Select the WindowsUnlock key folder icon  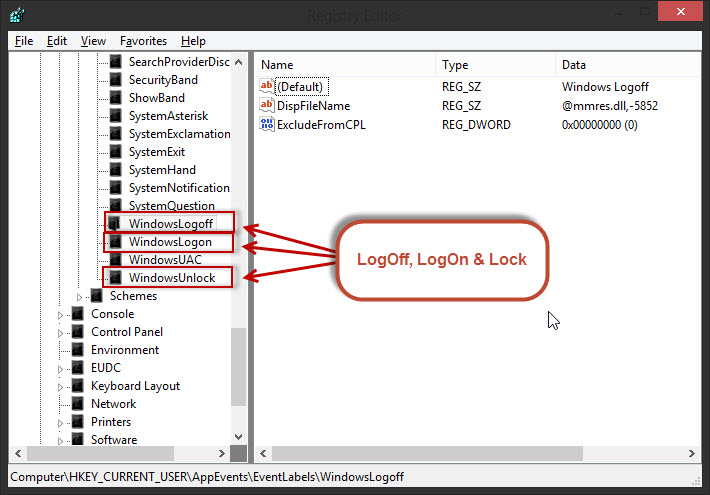tap(116, 278)
